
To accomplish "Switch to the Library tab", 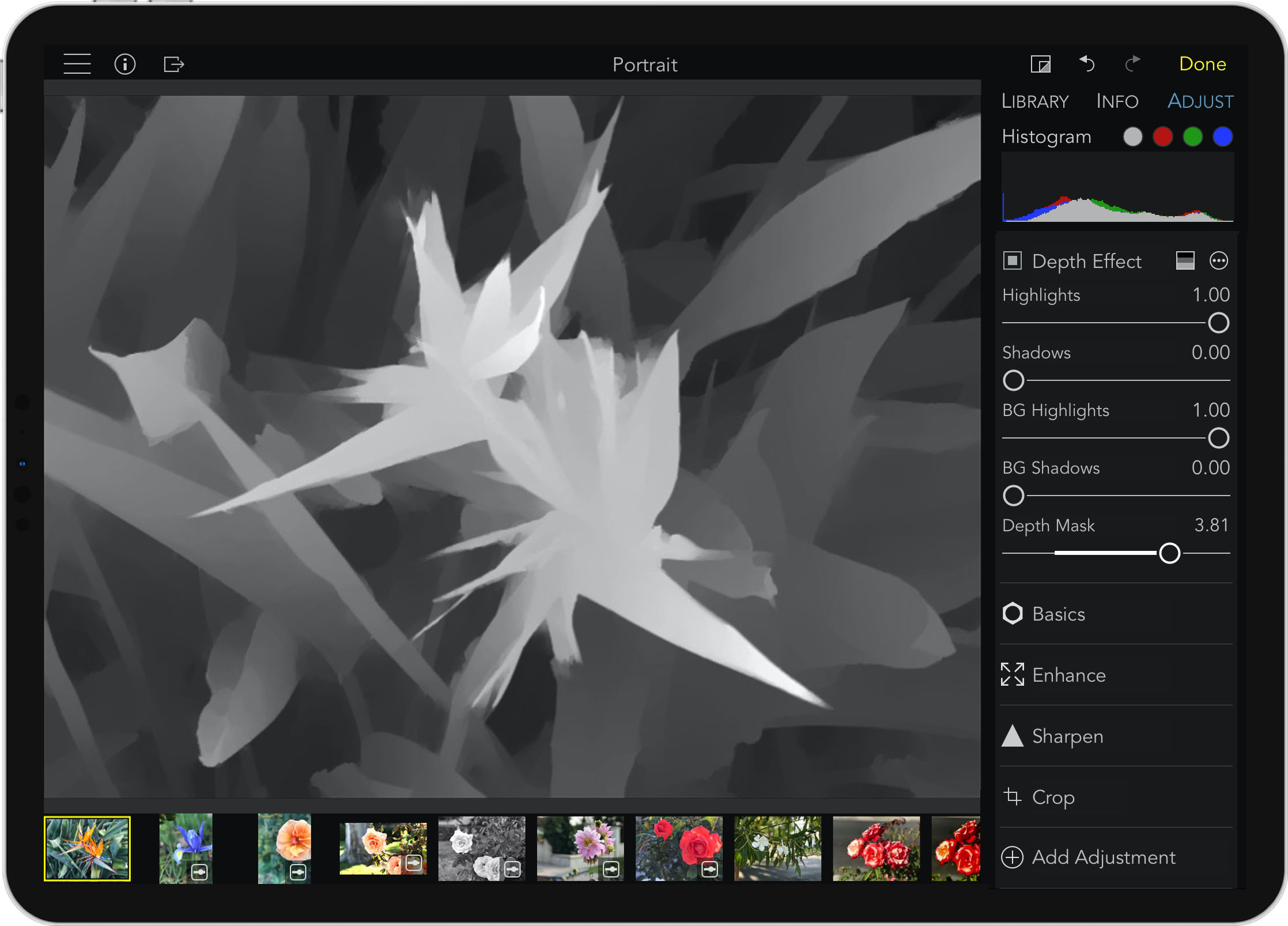I will click(x=1035, y=101).
